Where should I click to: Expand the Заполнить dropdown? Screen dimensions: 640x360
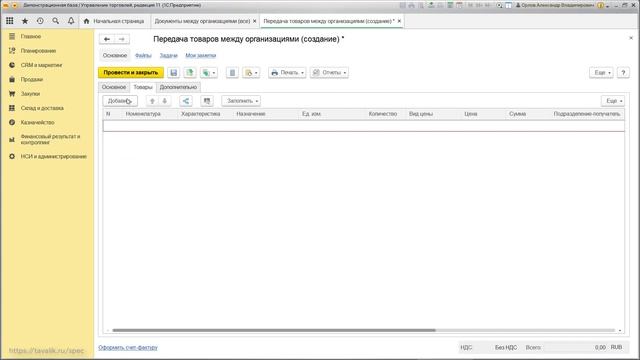tap(241, 101)
